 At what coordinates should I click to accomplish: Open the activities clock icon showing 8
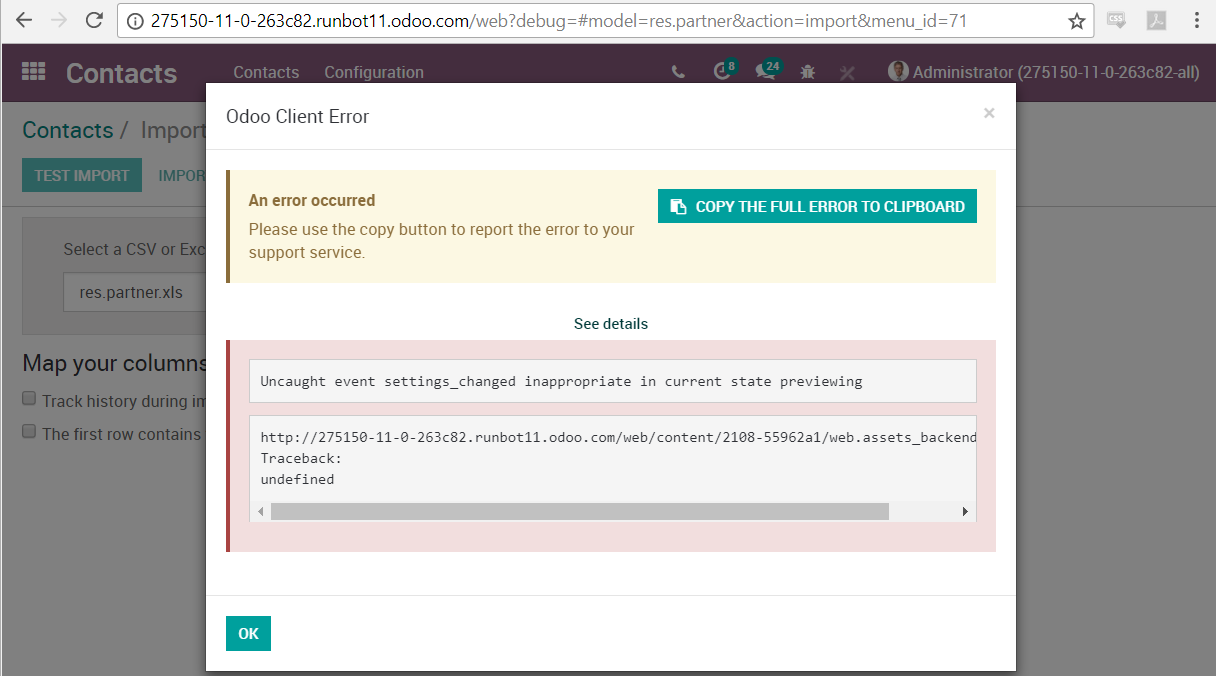coord(722,71)
